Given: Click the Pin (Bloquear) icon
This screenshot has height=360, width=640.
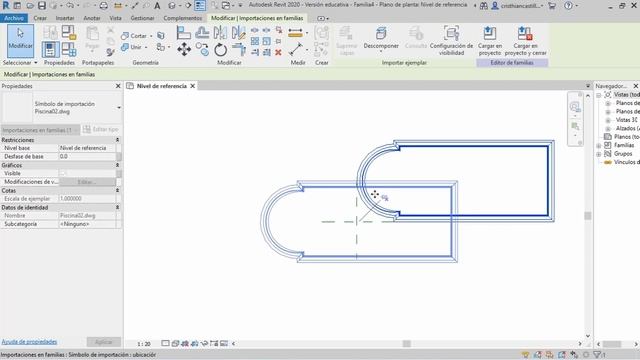Looking at the screenshot, I should pyautogui.click(x=278, y=41).
